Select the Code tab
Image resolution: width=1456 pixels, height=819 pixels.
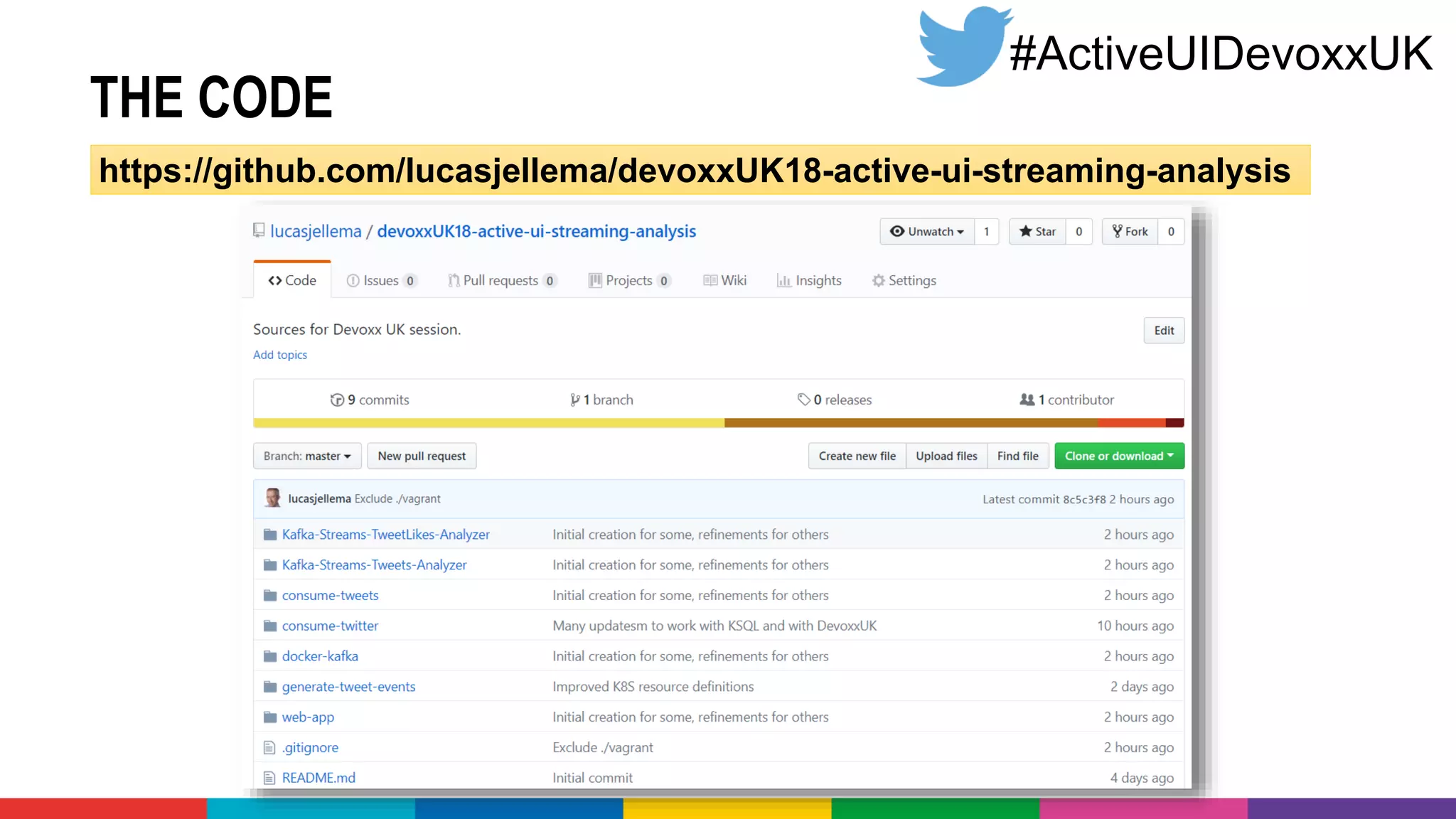292,280
